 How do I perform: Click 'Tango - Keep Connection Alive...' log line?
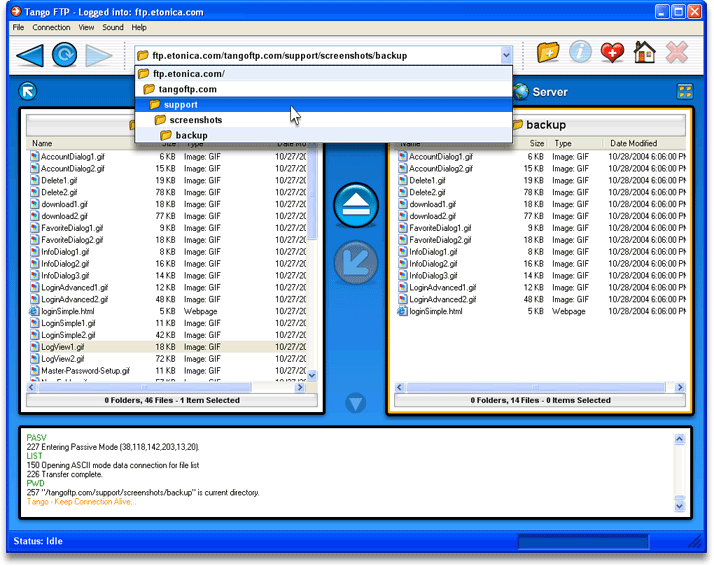pos(82,502)
